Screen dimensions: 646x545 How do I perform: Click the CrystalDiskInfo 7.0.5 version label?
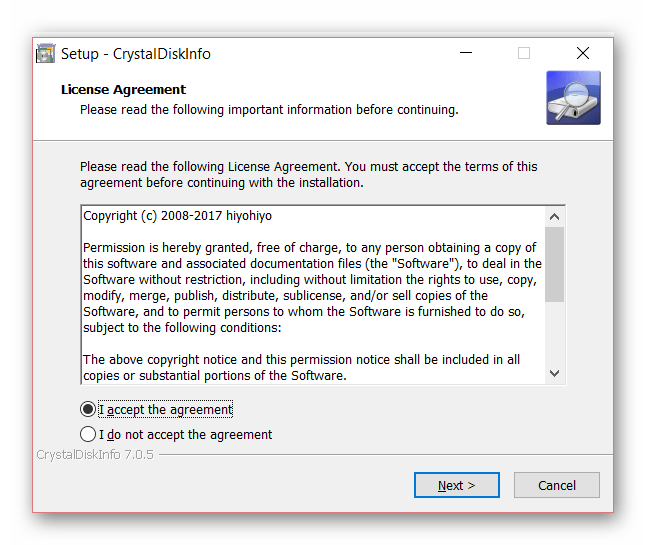click(x=95, y=454)
